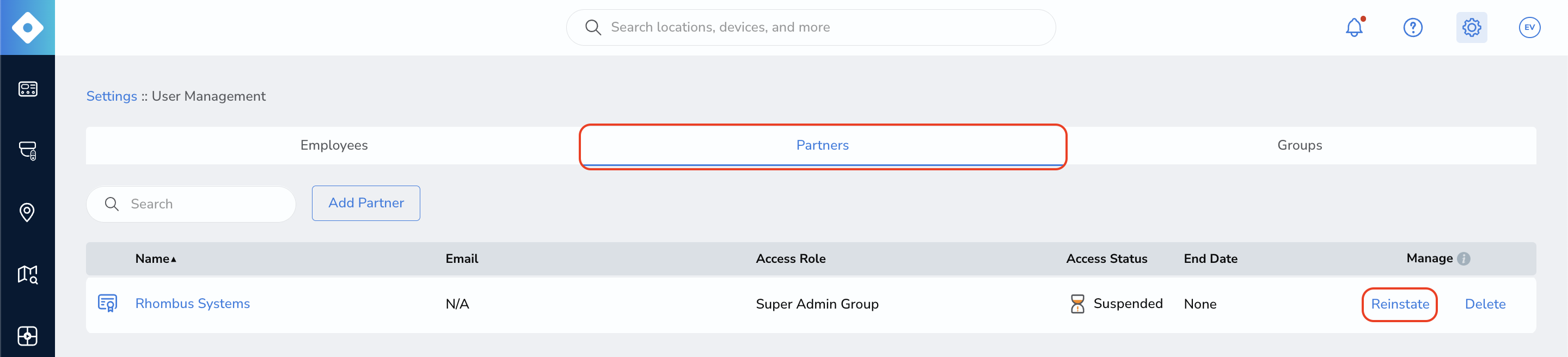Click the partner Search input field
This screenshot has height=357, width=1568.
click(191, 204)
